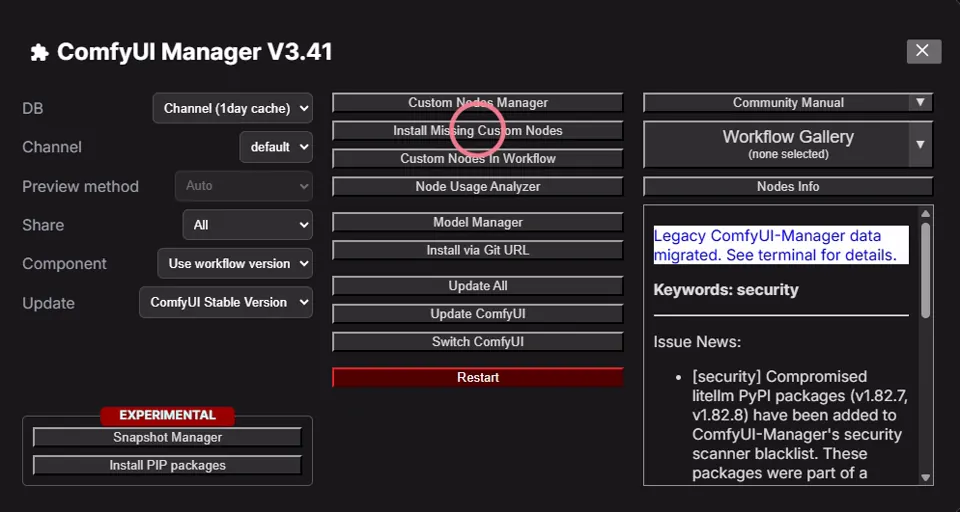Open the Channel default dropdown
The image size is (960, 512).
[x=276, y=147]
